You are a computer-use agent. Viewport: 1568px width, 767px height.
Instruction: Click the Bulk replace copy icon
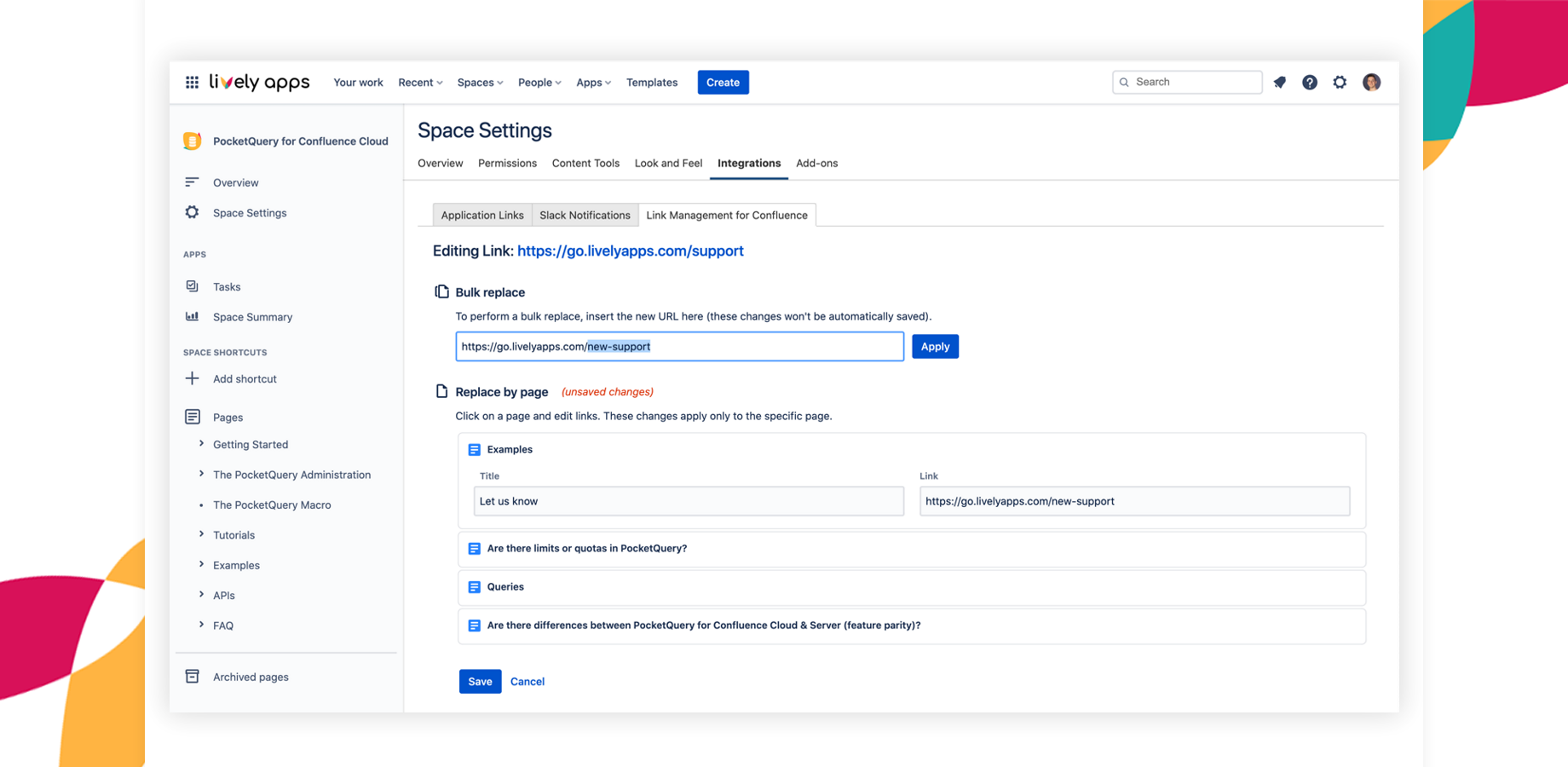coord(441,291)
